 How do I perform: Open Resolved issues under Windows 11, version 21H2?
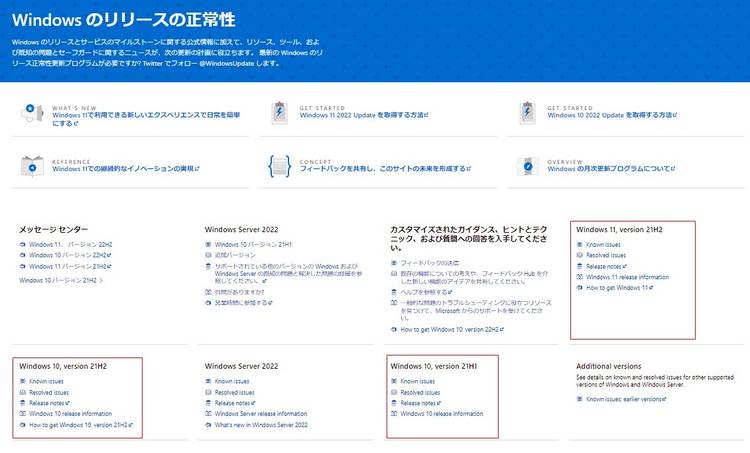click(x=606, y=255)
